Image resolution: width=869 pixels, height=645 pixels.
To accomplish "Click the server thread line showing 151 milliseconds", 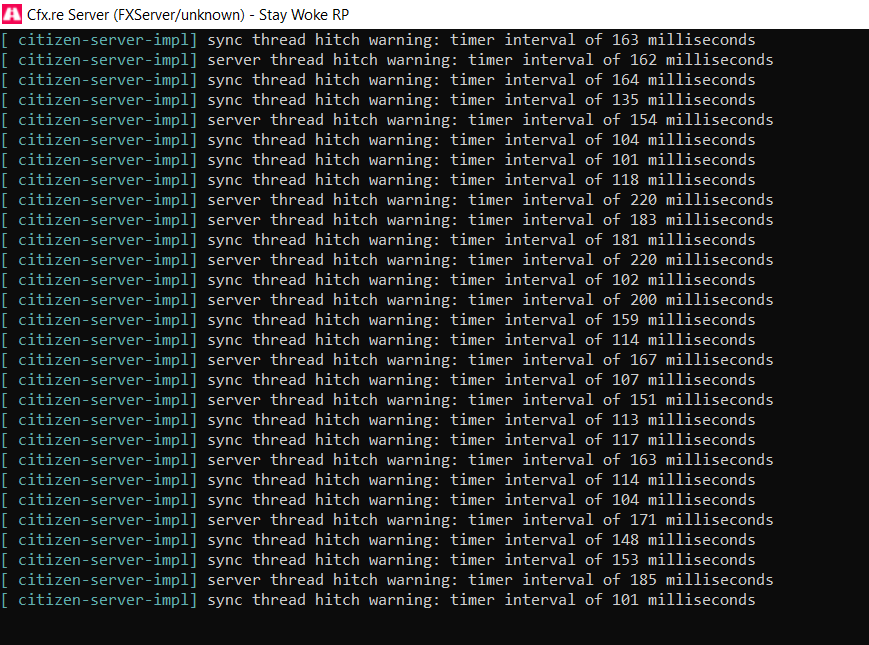I will (387, 400).
